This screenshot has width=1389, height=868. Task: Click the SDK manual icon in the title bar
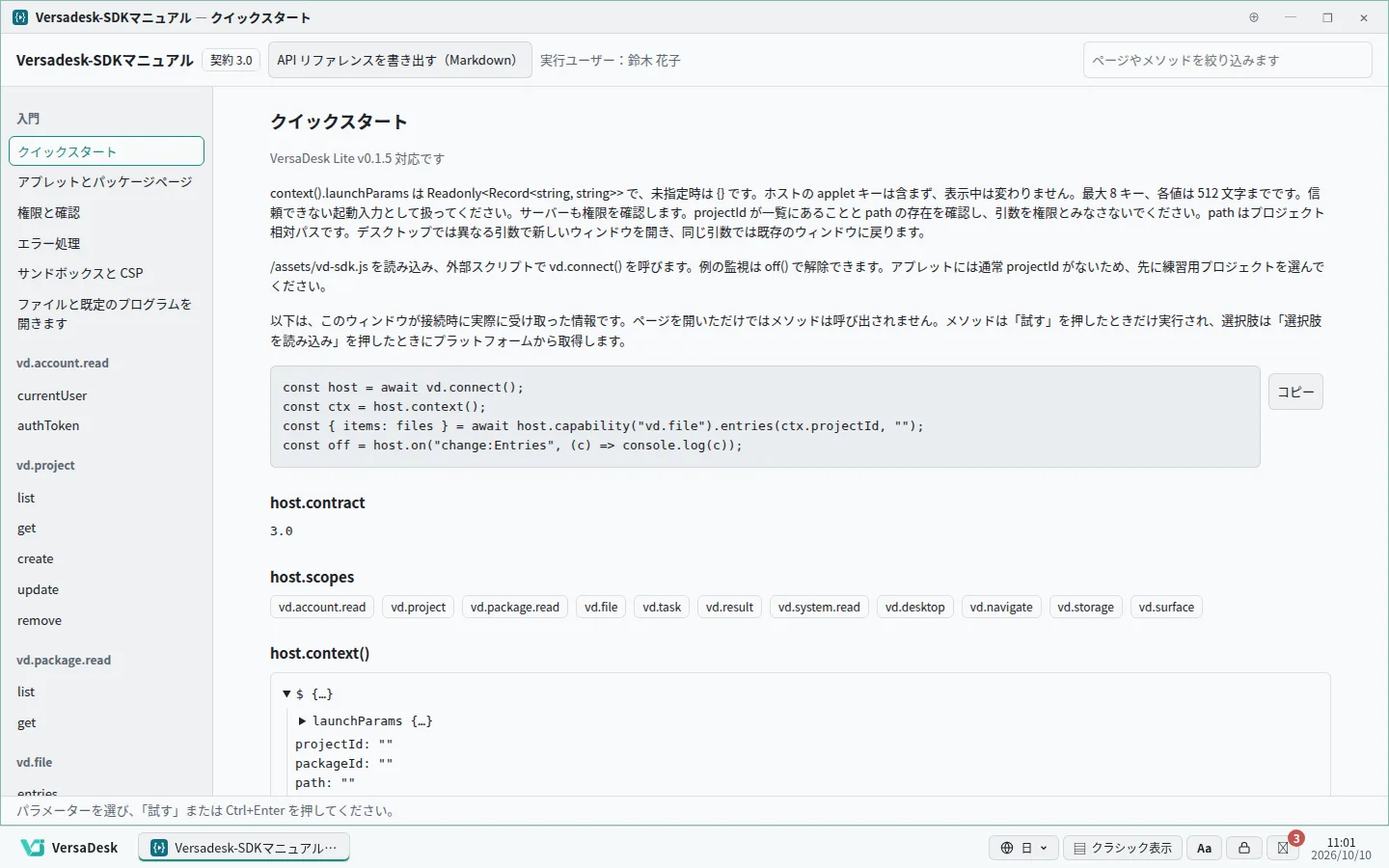[19, 17]
